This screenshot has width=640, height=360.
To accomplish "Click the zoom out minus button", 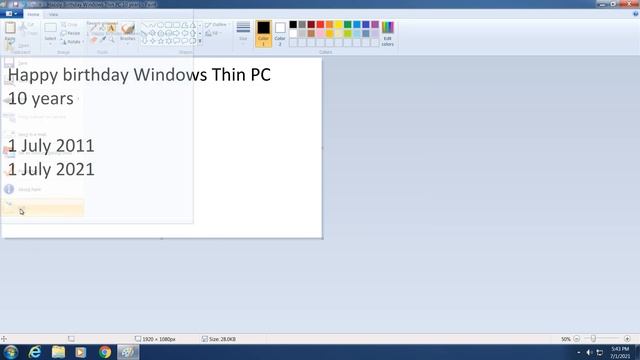I will tap(576, 339).
